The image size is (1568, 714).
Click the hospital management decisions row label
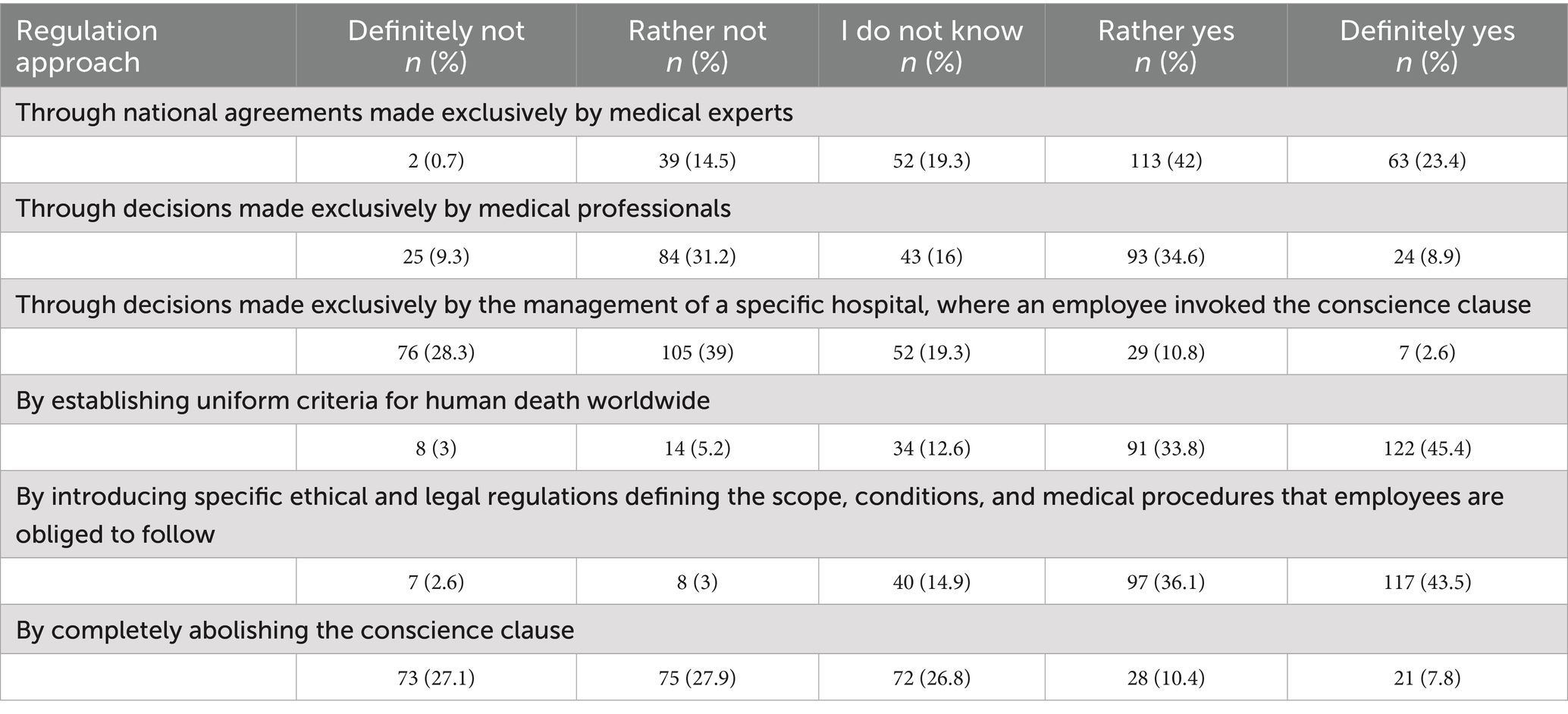(x=773, y=305)
